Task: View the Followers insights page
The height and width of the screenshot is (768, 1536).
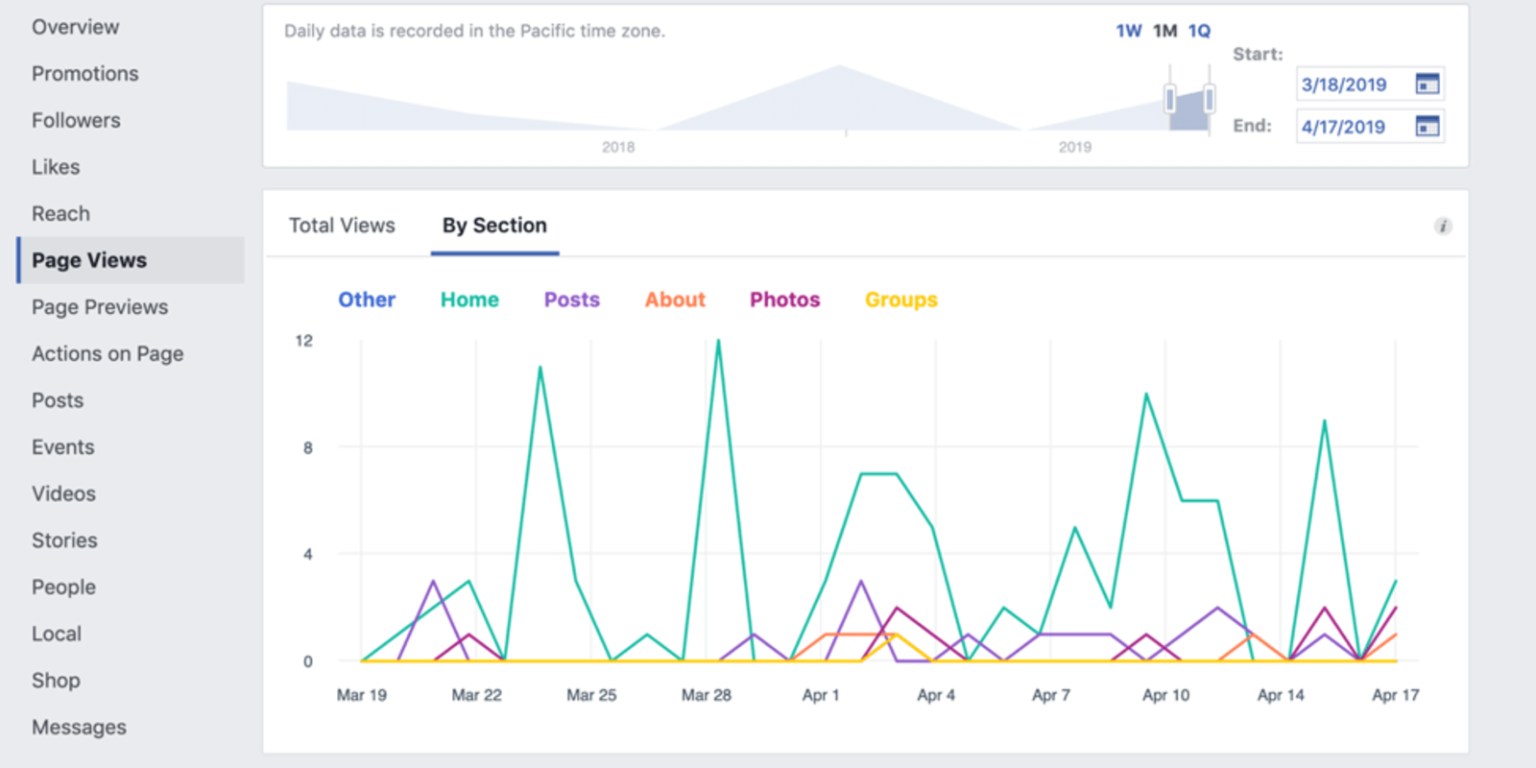Action: click(x=75, y=120)
